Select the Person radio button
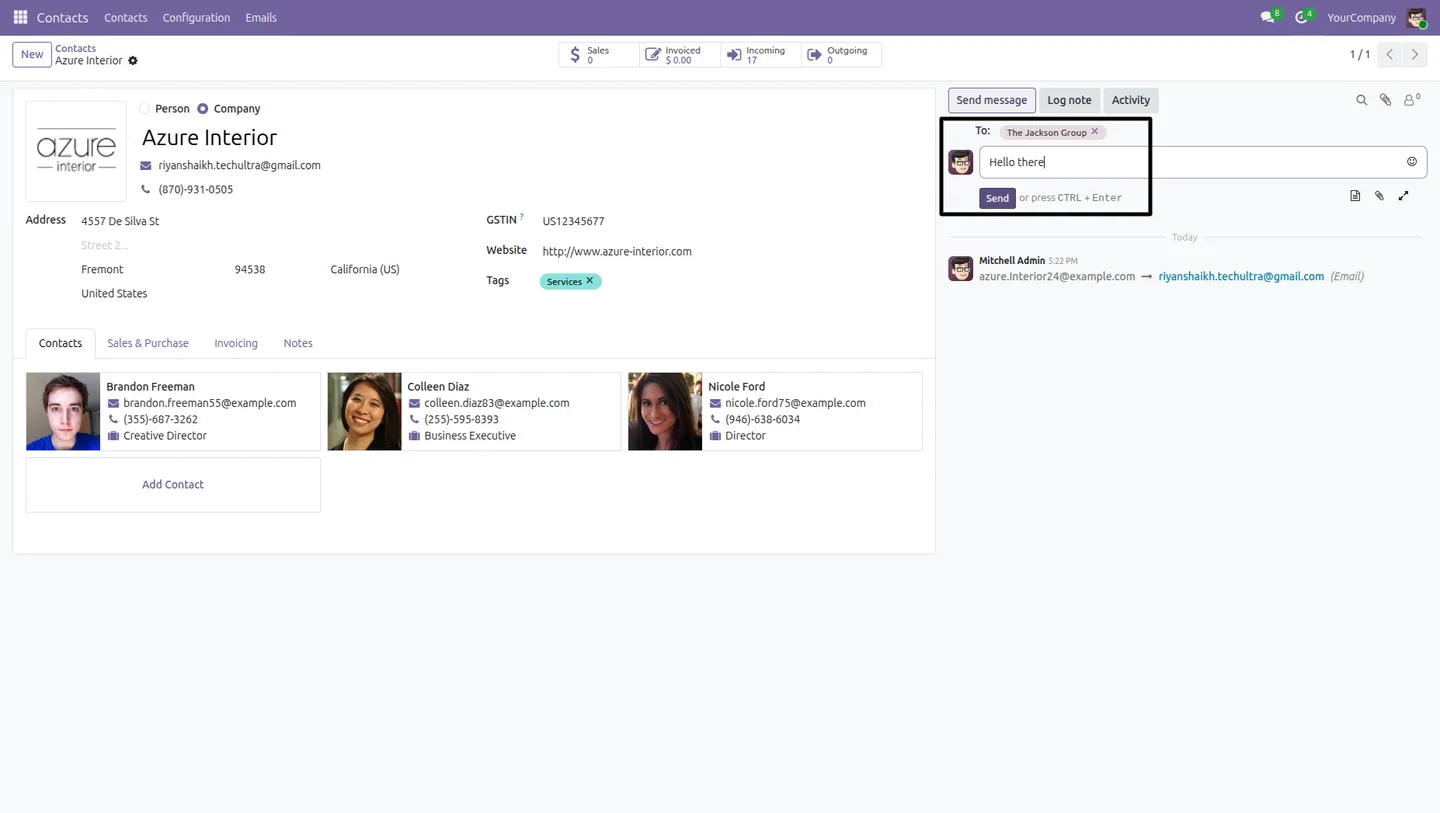This screenshot has width=1440, height=813. [x=145, y=109]
